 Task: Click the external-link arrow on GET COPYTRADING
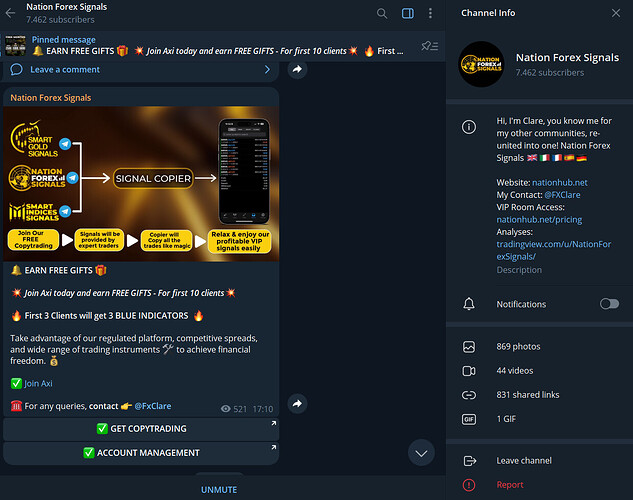[274, 423]
